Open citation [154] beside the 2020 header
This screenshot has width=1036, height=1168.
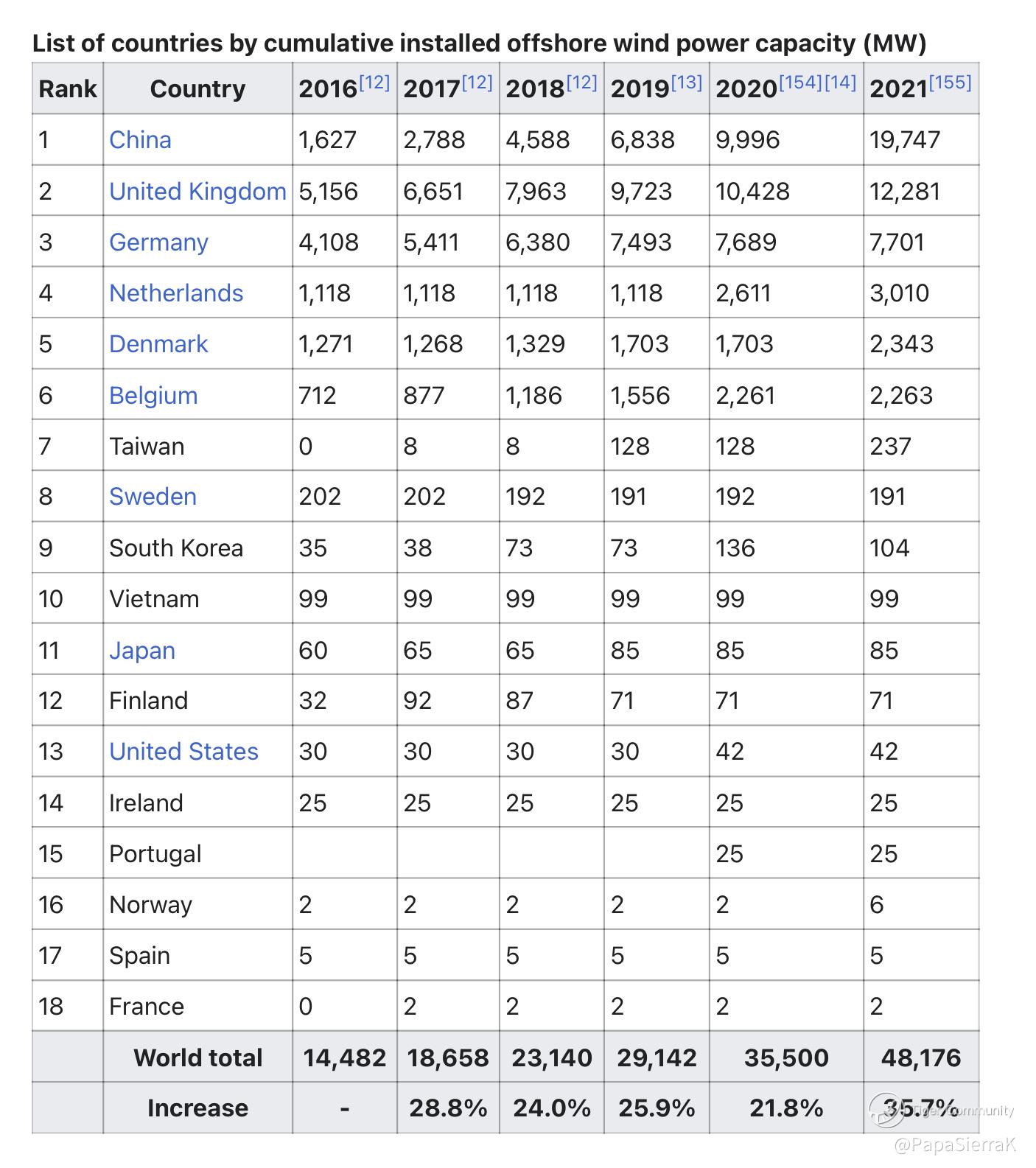click(x=800, y=82)
